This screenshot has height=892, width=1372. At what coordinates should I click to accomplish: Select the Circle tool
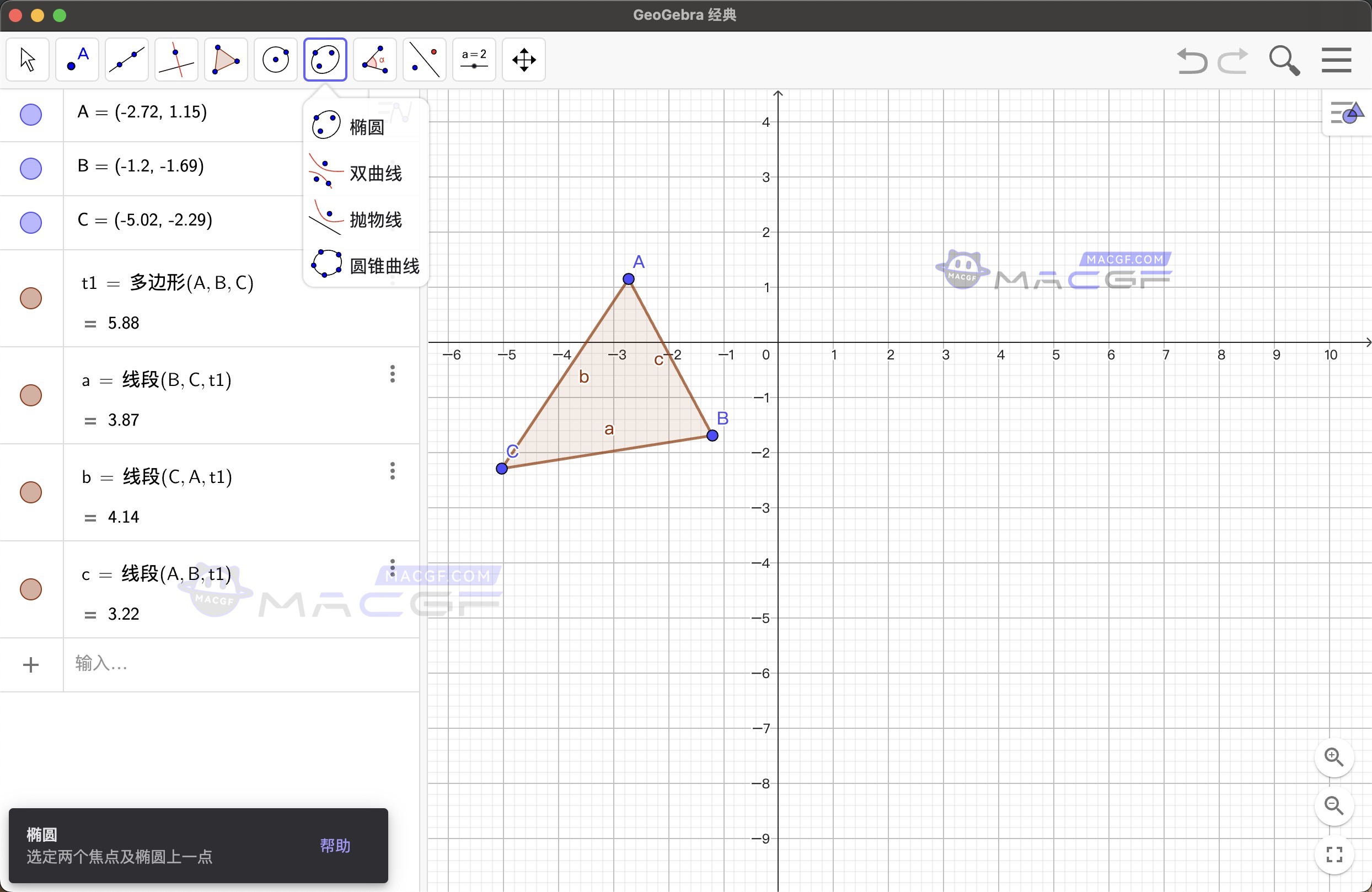click(x=275, y=60)
